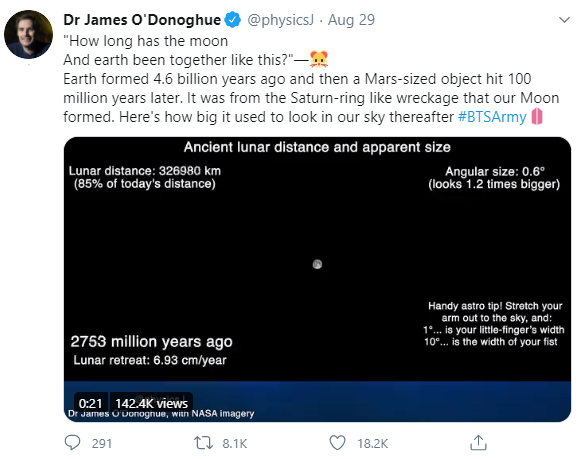Click the blue verified badge
Viewport: 586px width, 459px height.
[x=233, y=20]
